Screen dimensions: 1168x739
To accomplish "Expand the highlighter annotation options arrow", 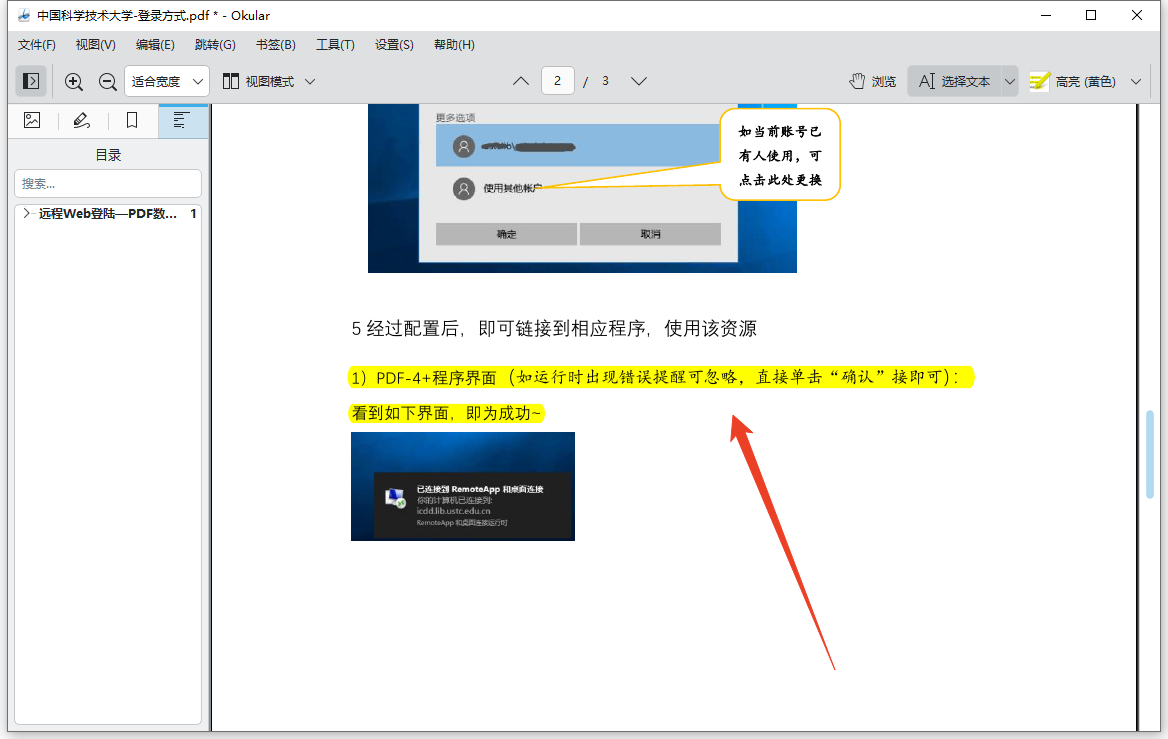I will tap(1135, 81).
